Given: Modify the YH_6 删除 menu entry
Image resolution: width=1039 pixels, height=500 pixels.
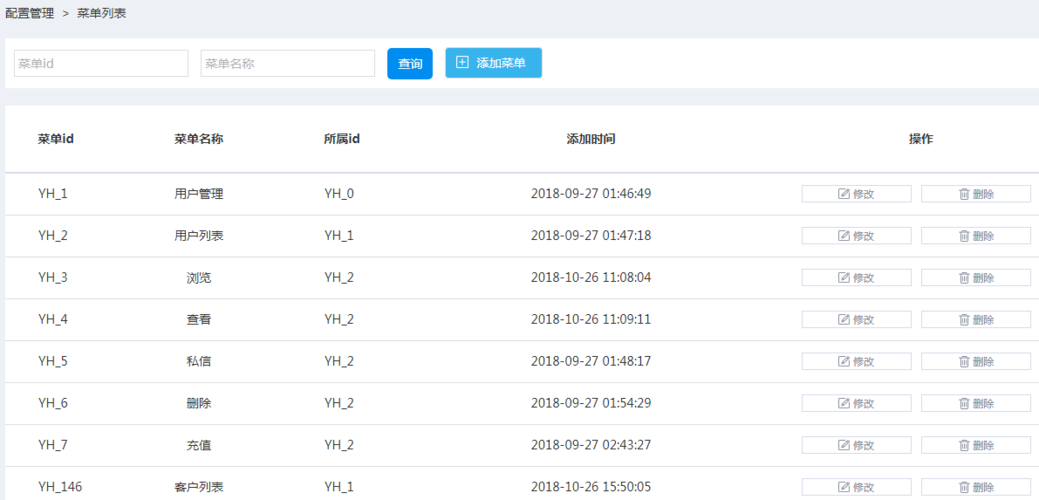Looking at the screenshot, I should (856, 404).
